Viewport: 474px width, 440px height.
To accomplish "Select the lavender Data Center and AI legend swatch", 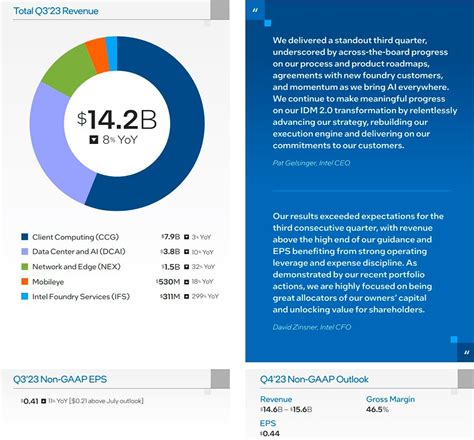I will tap(25, 252).
